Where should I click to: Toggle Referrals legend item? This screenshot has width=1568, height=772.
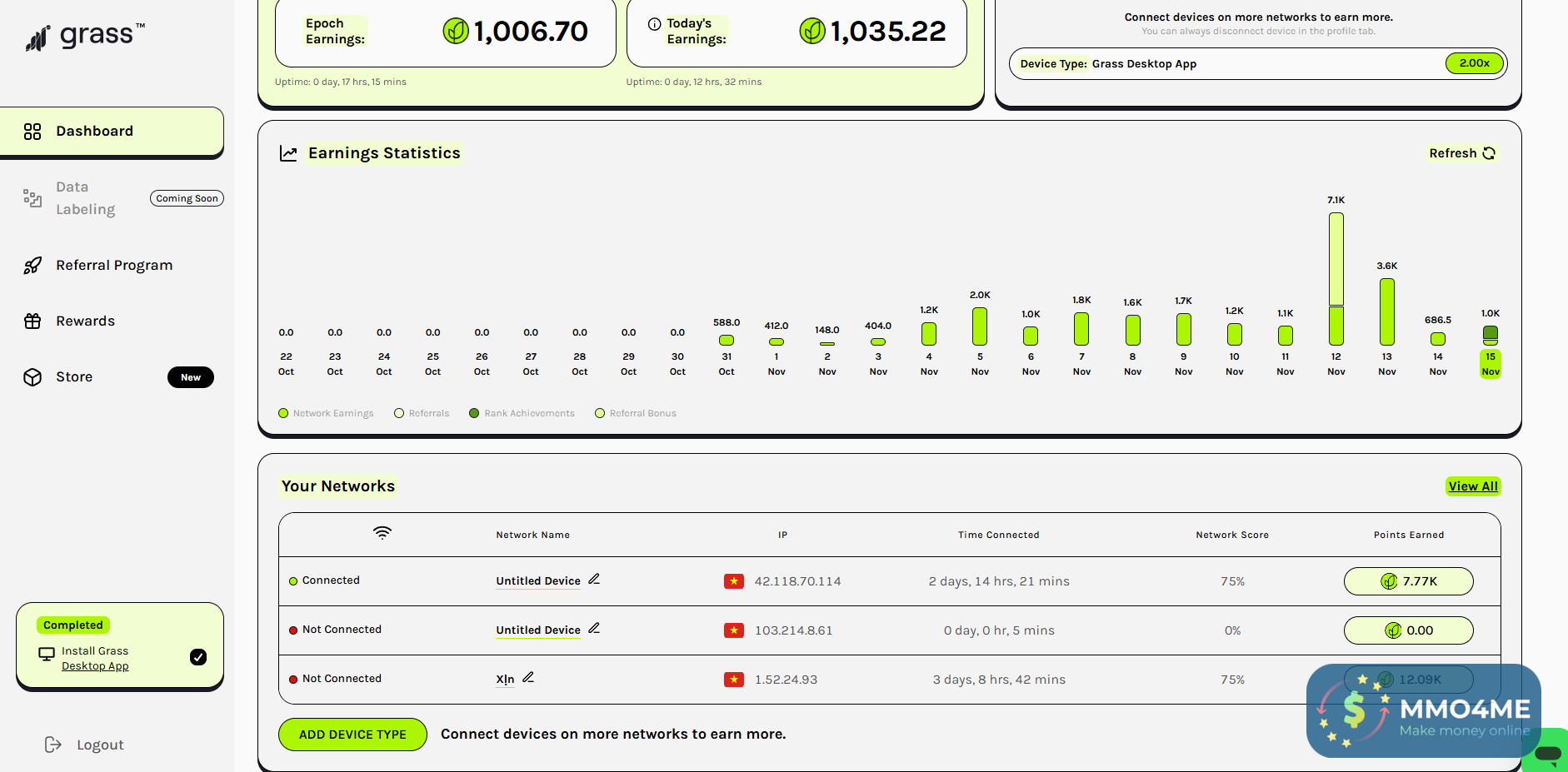422,413
